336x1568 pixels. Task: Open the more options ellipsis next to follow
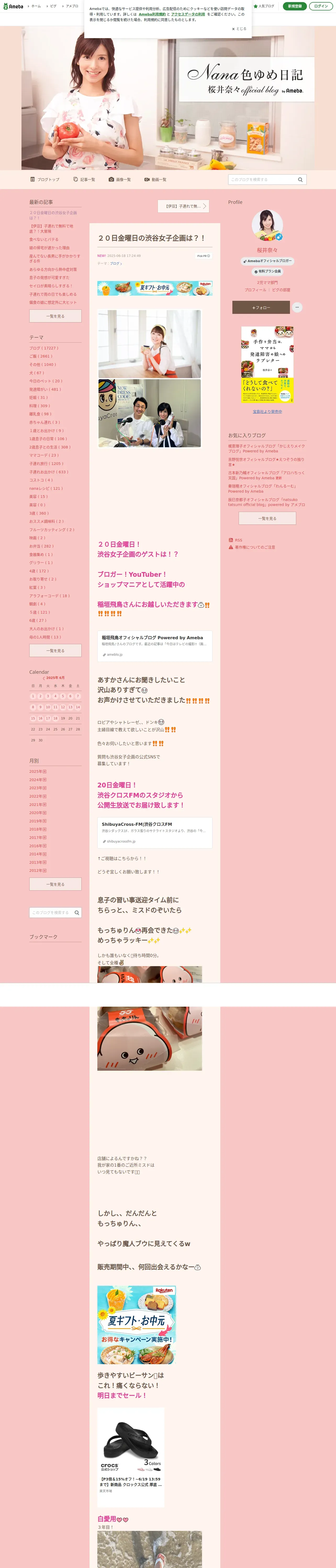click(x=297, y=307)
